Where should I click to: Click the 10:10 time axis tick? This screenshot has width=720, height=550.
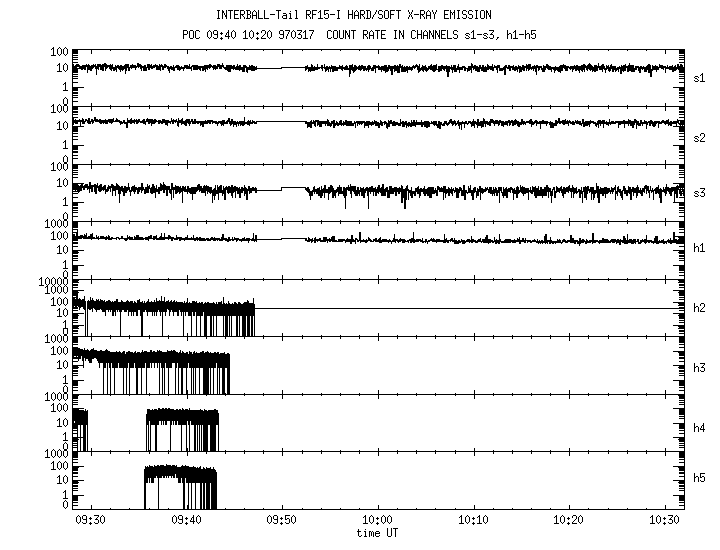point(473,521)
